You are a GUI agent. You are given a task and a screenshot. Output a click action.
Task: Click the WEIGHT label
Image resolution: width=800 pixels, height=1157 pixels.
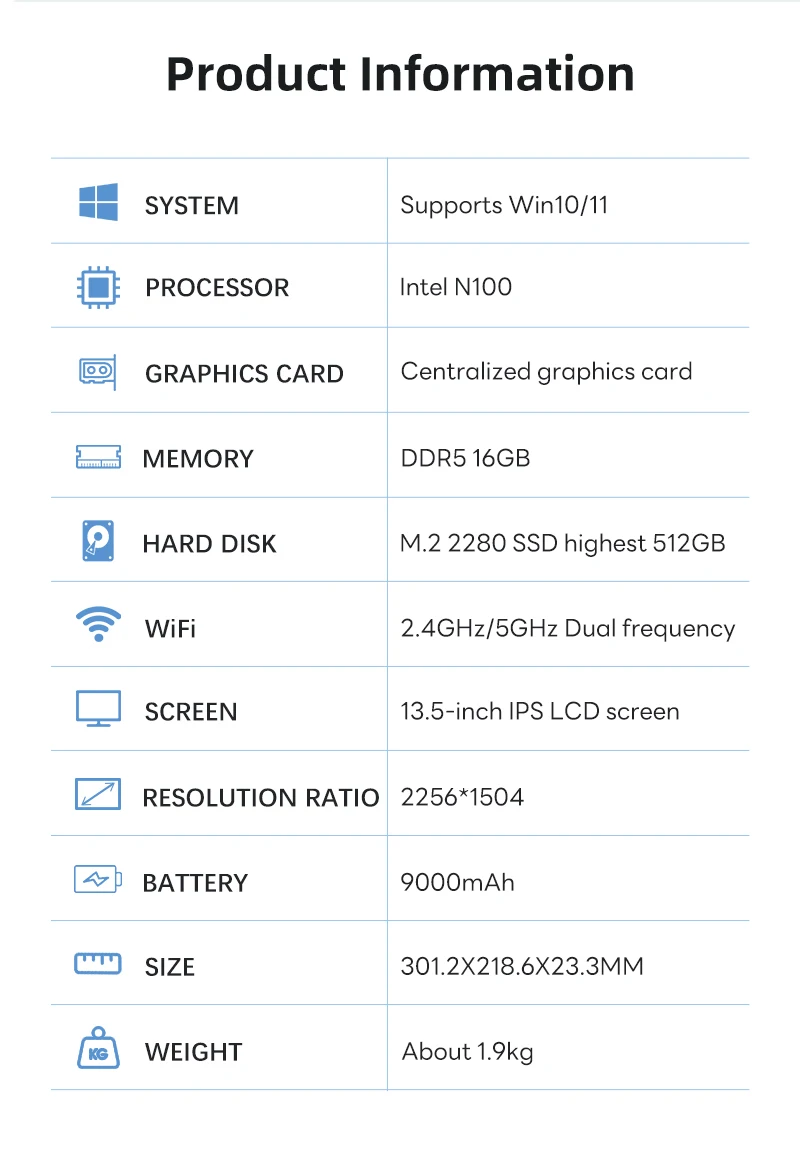[193, 1052]
